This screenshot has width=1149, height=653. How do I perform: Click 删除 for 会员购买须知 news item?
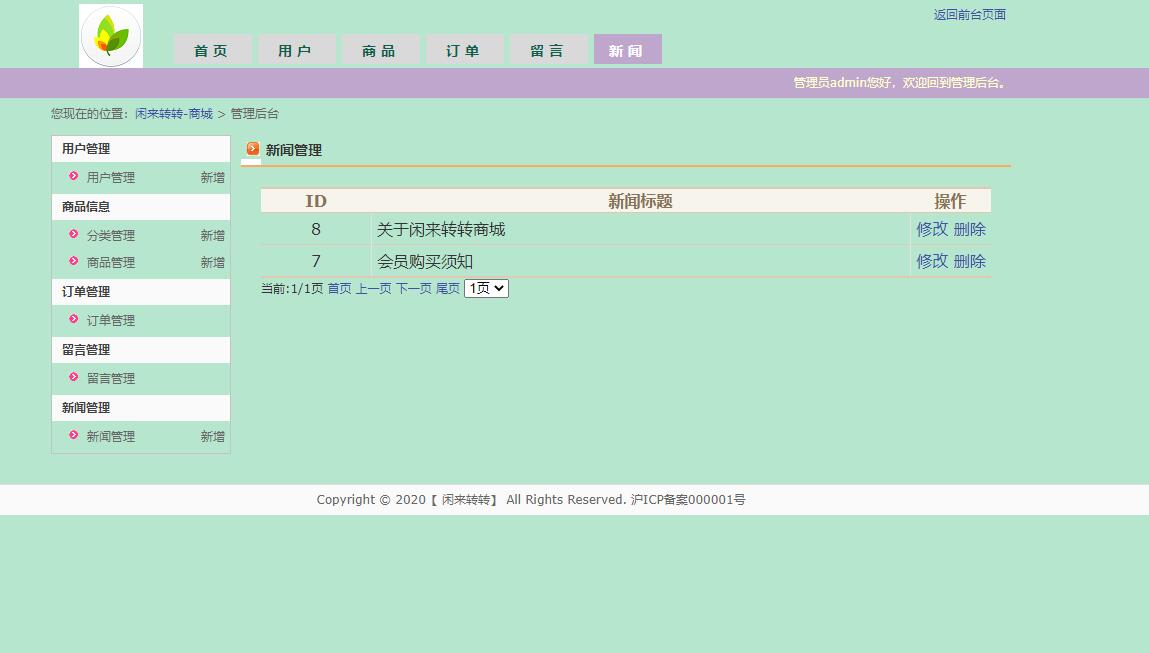click(x=972, y=261)
